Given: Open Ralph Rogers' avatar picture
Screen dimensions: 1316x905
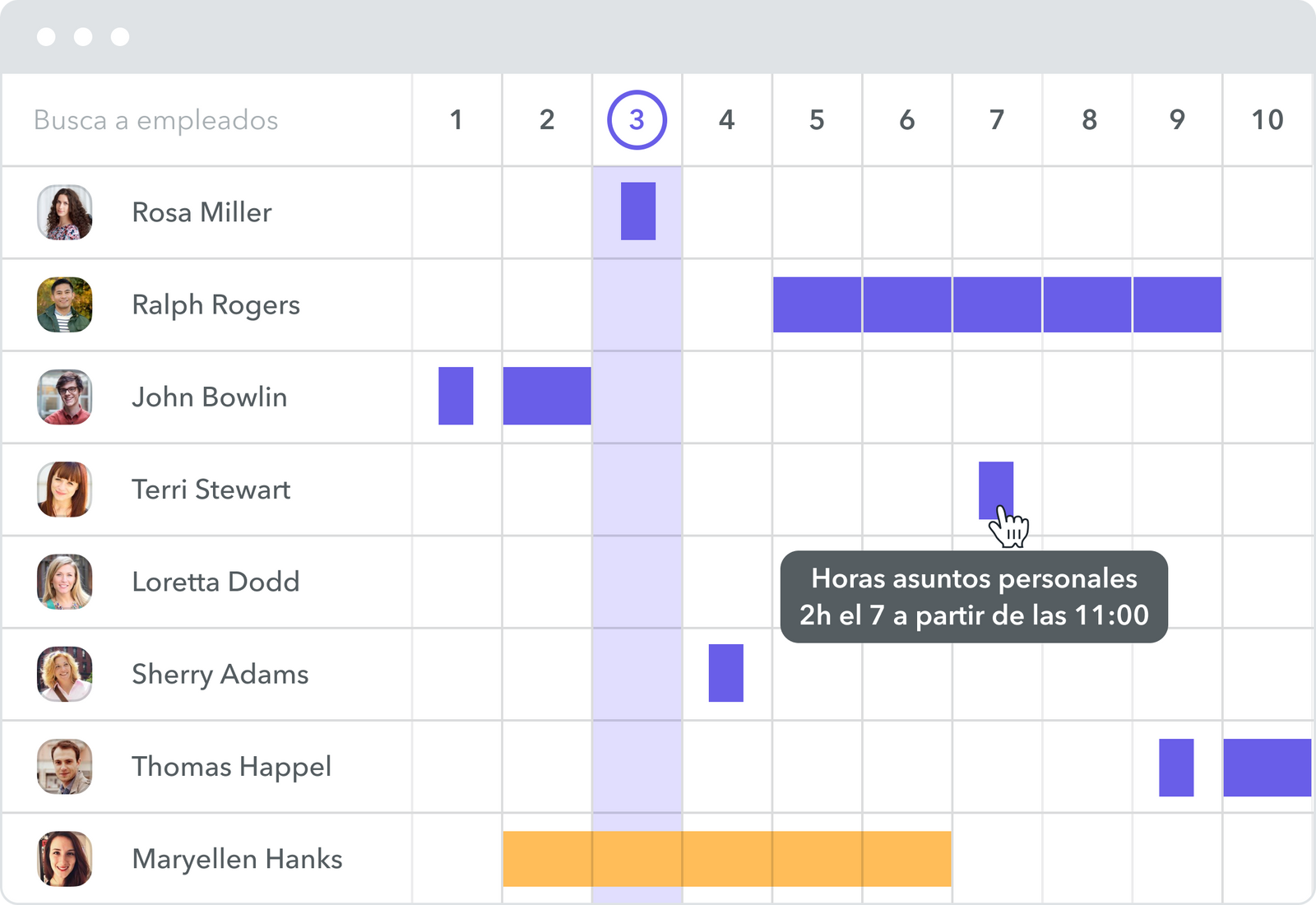Looking at the screenshot, I should (65, 304).
